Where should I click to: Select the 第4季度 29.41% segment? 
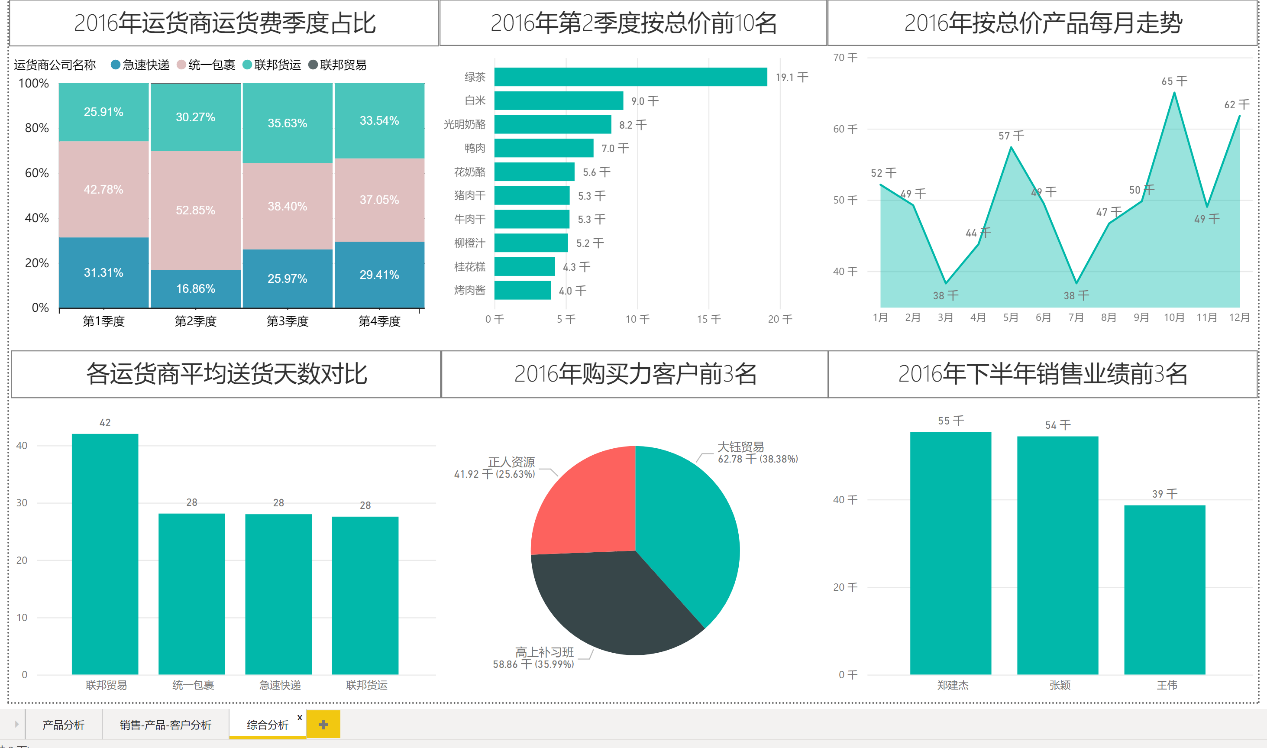coord(380,275)
